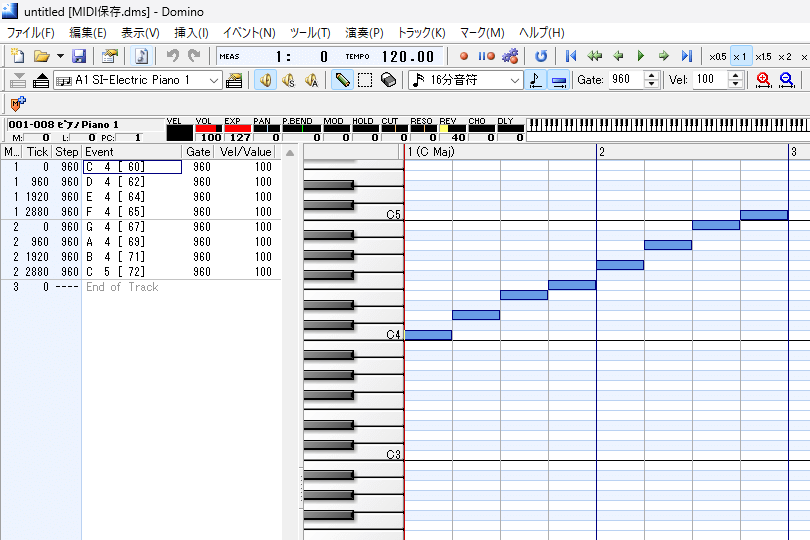Viewport: 810px width, 540px height.
Task: Click the zoom out magnifier icon
Action: [x=787, y=80]
